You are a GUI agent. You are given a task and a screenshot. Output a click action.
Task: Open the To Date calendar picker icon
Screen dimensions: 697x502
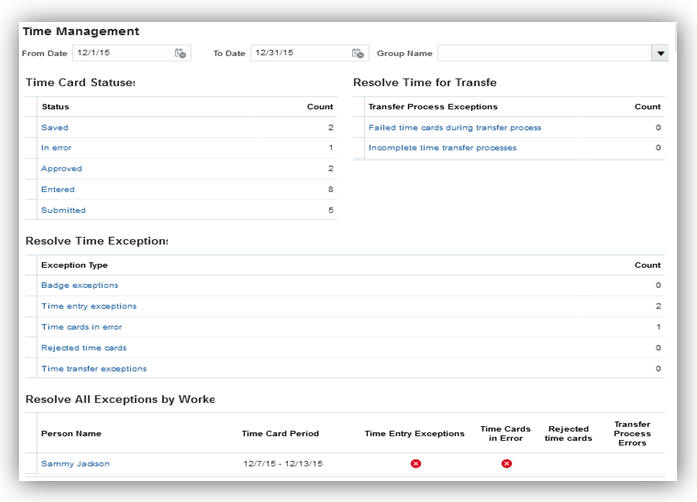tap(358, 53)
